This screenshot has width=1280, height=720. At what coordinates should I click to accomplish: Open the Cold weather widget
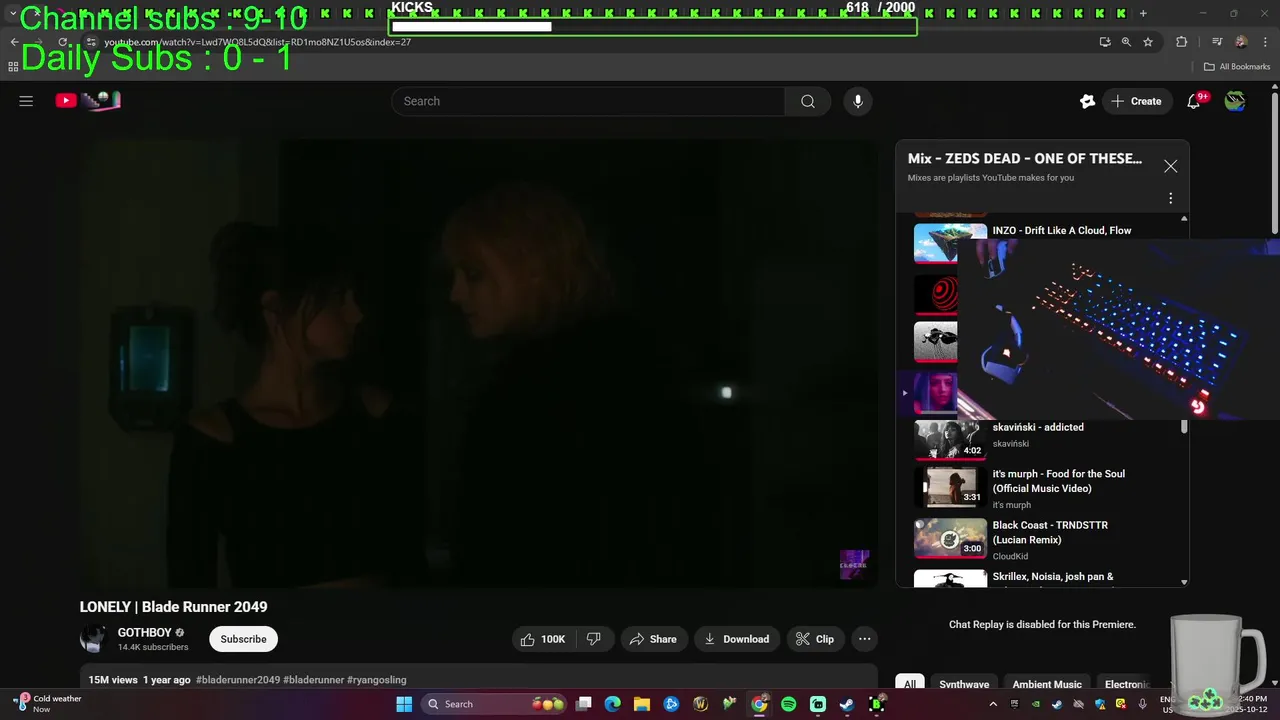[47, 704]
